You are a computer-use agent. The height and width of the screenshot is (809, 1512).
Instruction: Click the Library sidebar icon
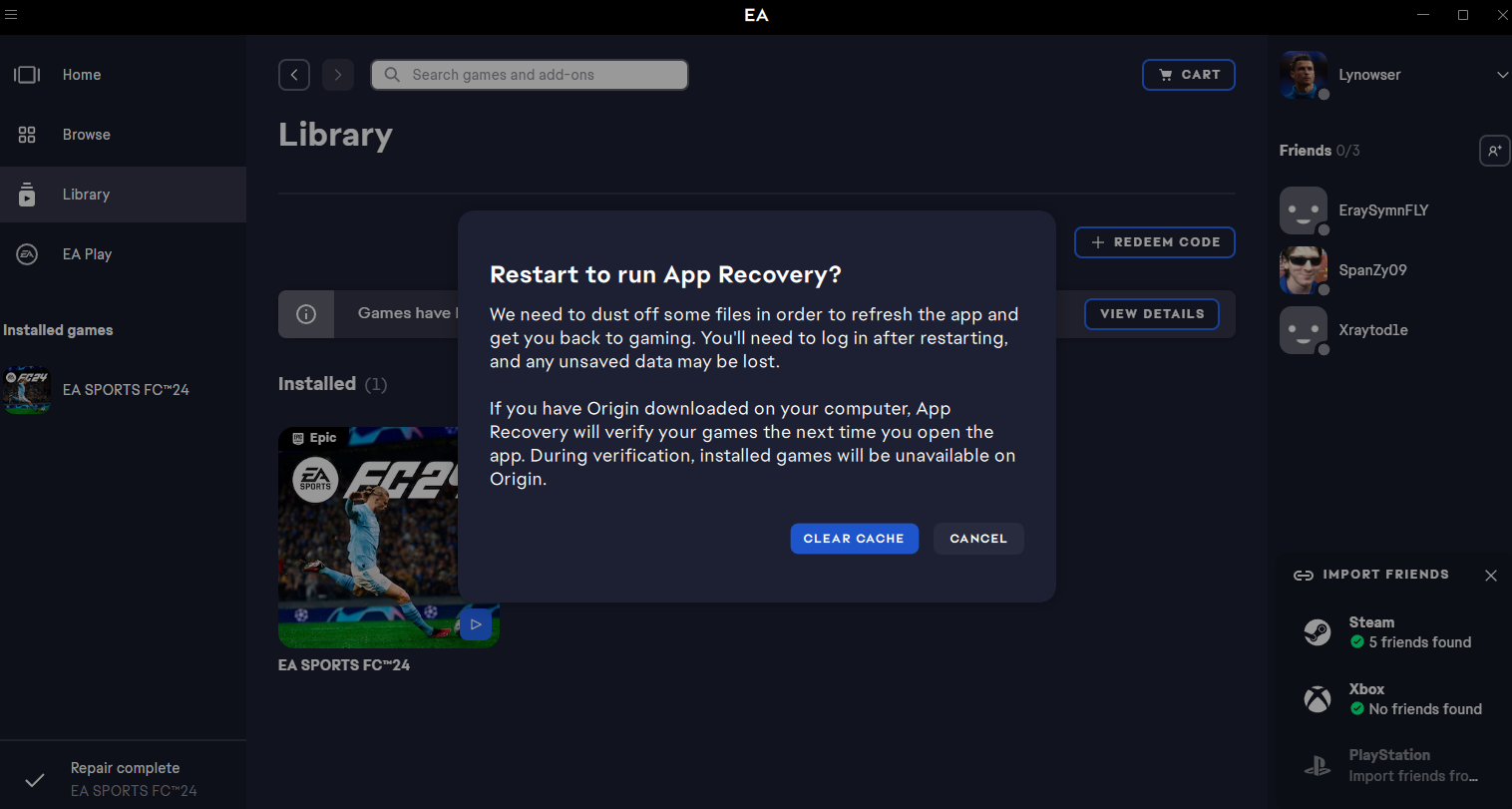pyautogui.click(x=27, y=195)
